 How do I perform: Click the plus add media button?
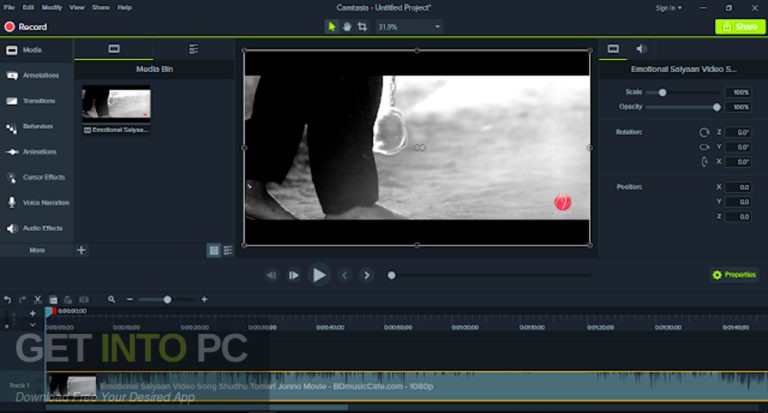coord(81,250)
